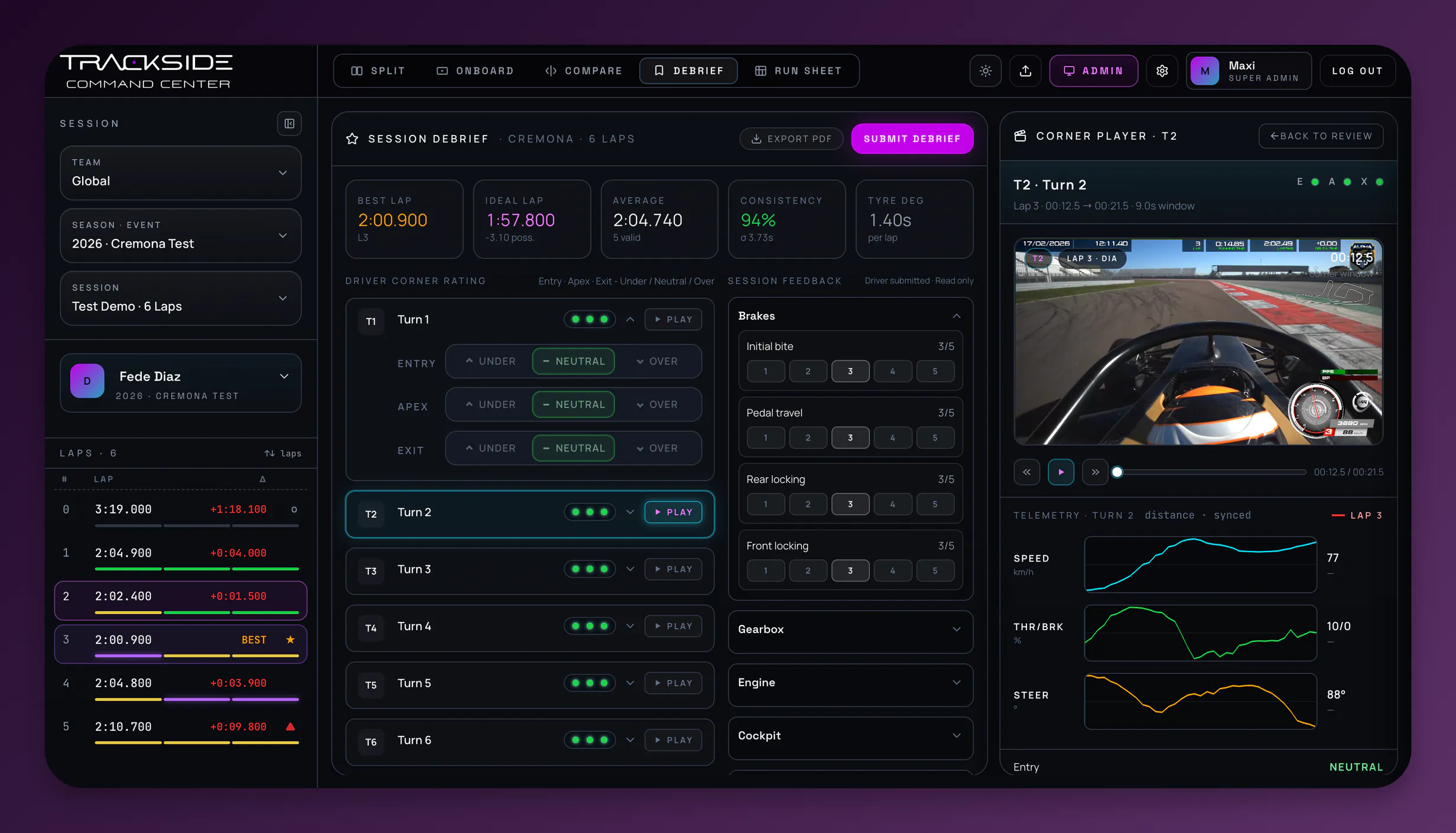Click the T3 corner badge
Image resolution: width=1456 pixels, height=833 pixels.
pos(371,571)
